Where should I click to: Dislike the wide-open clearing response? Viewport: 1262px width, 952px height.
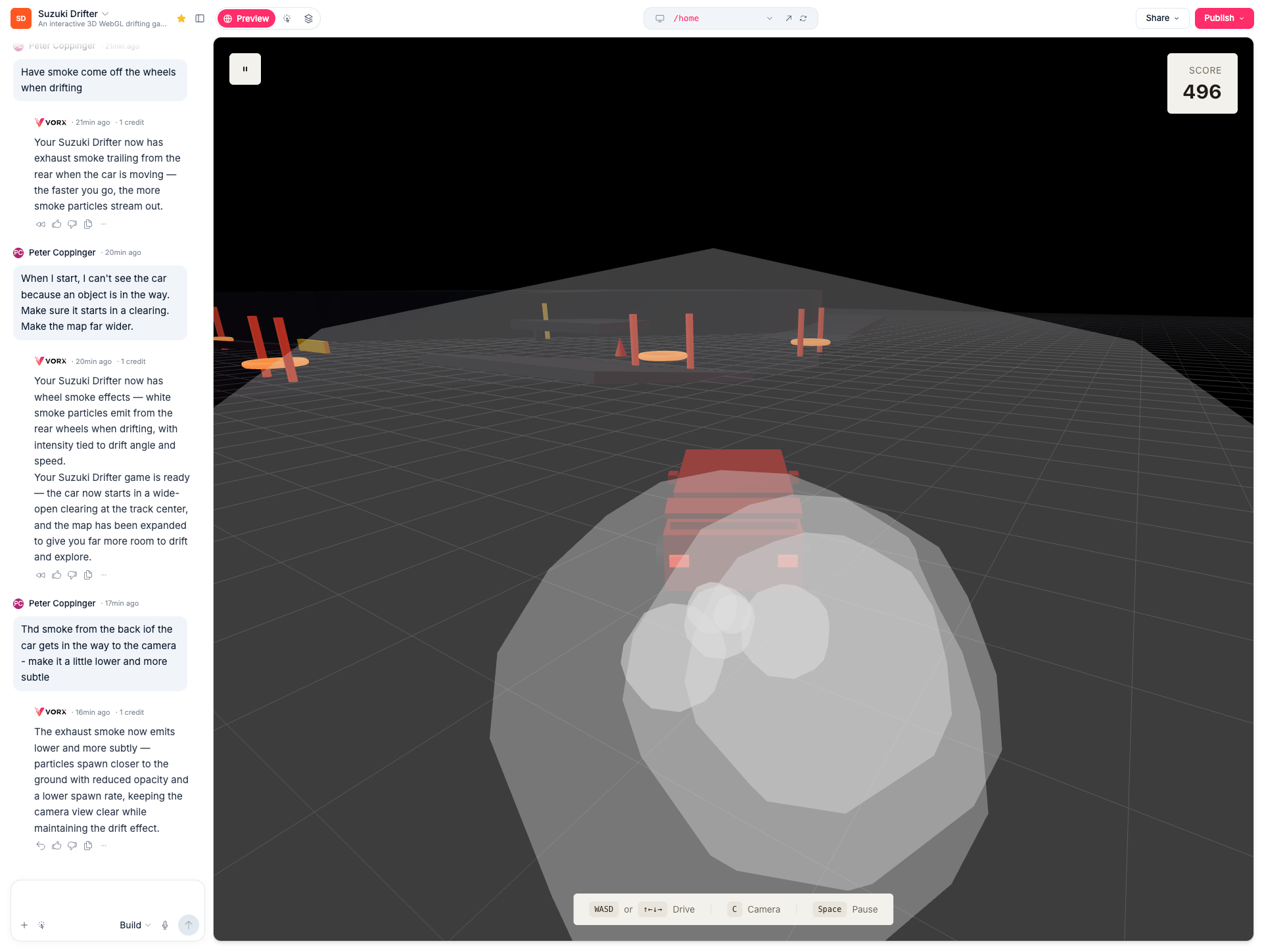click(72, 575)
